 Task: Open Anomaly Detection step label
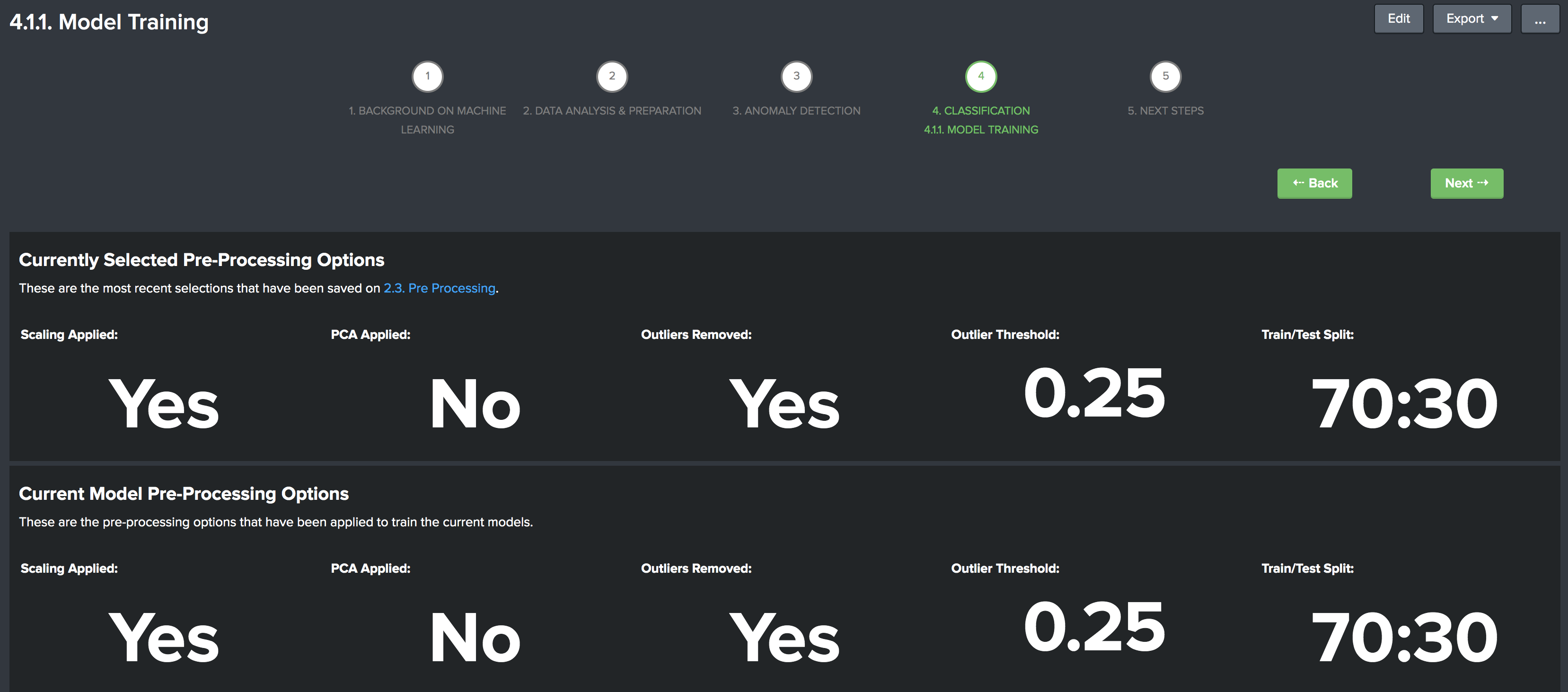(x=796, y=111)
